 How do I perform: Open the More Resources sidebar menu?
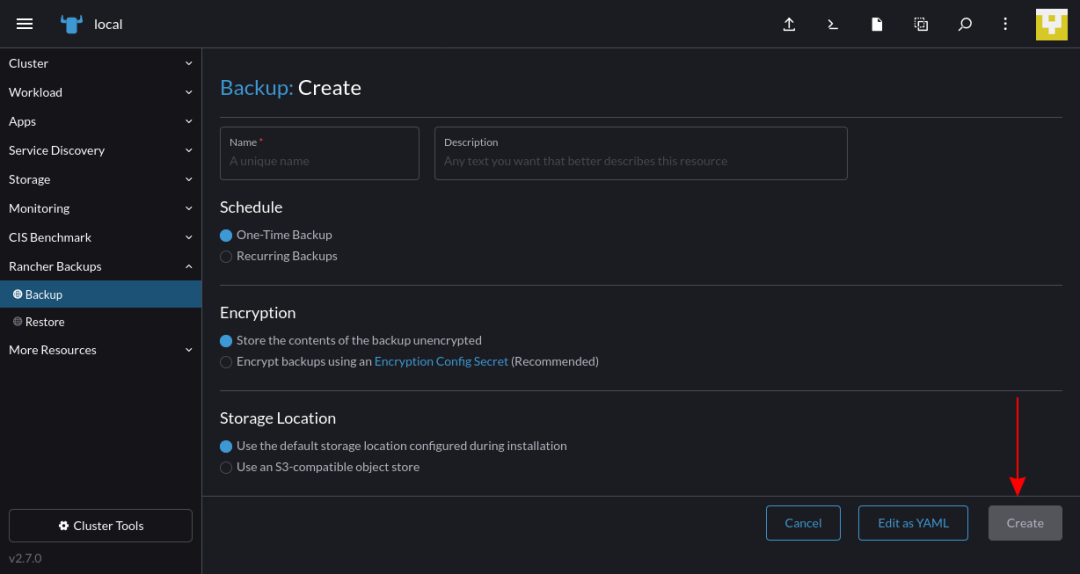101,350
